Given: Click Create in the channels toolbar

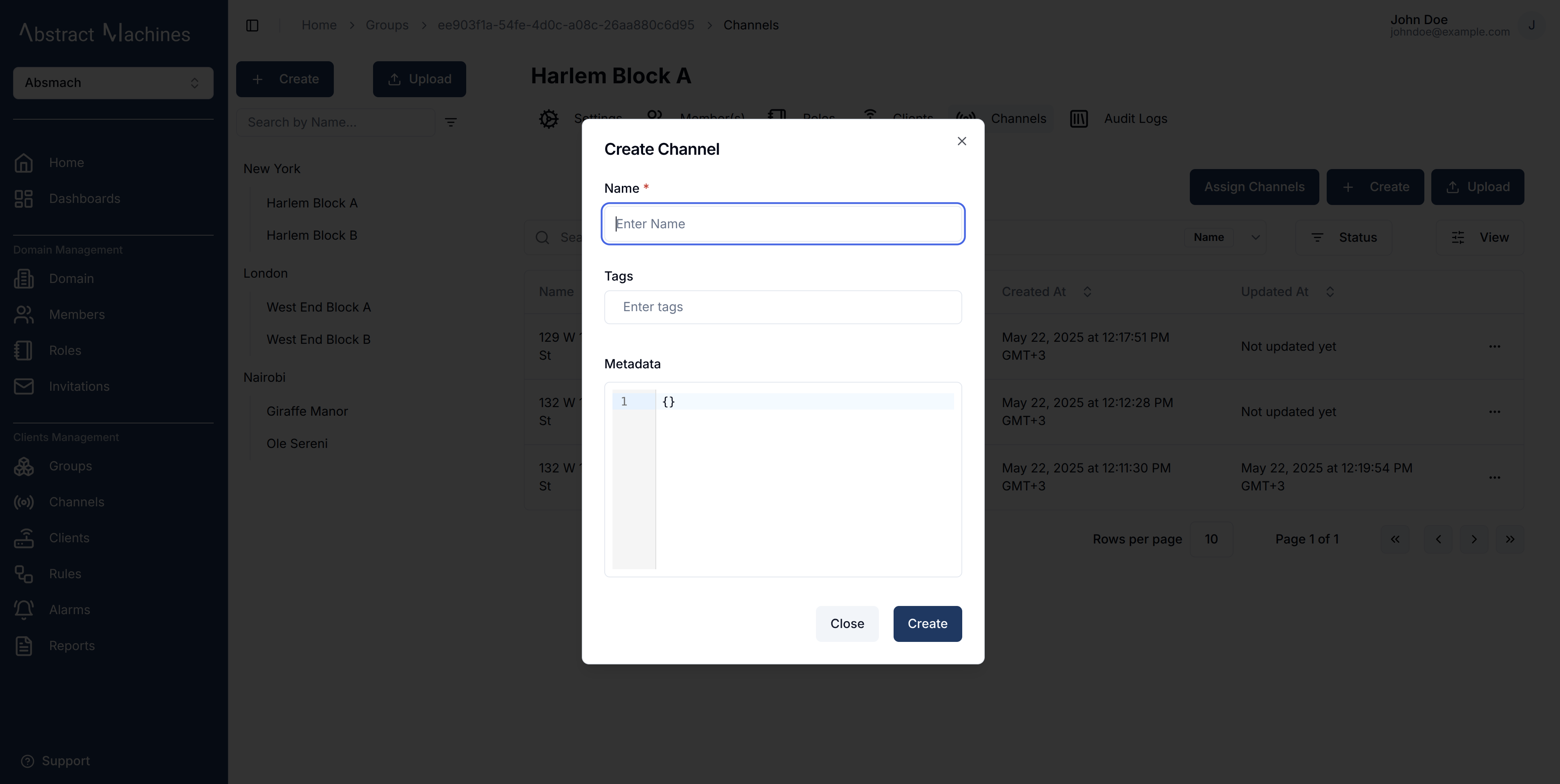Looking at the screenshot, I should pos(1375,187).
